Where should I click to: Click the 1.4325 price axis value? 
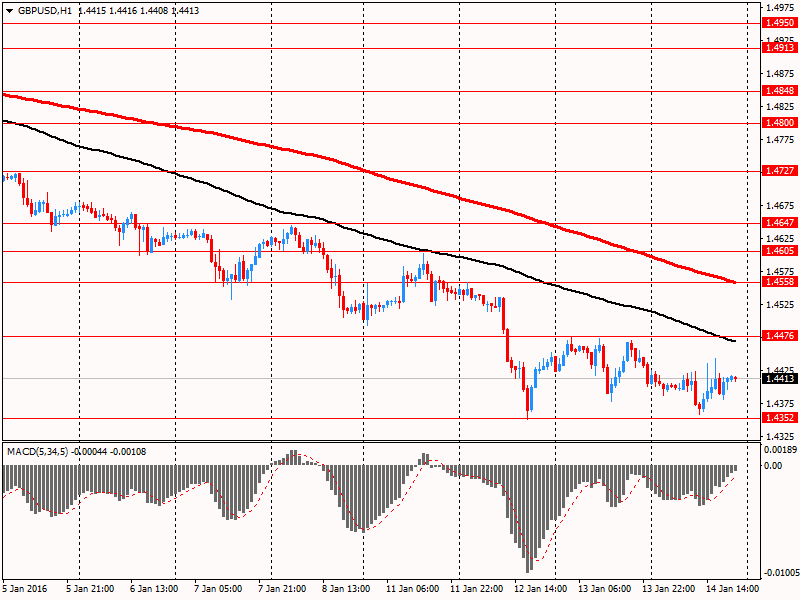[x=780, y=437]
